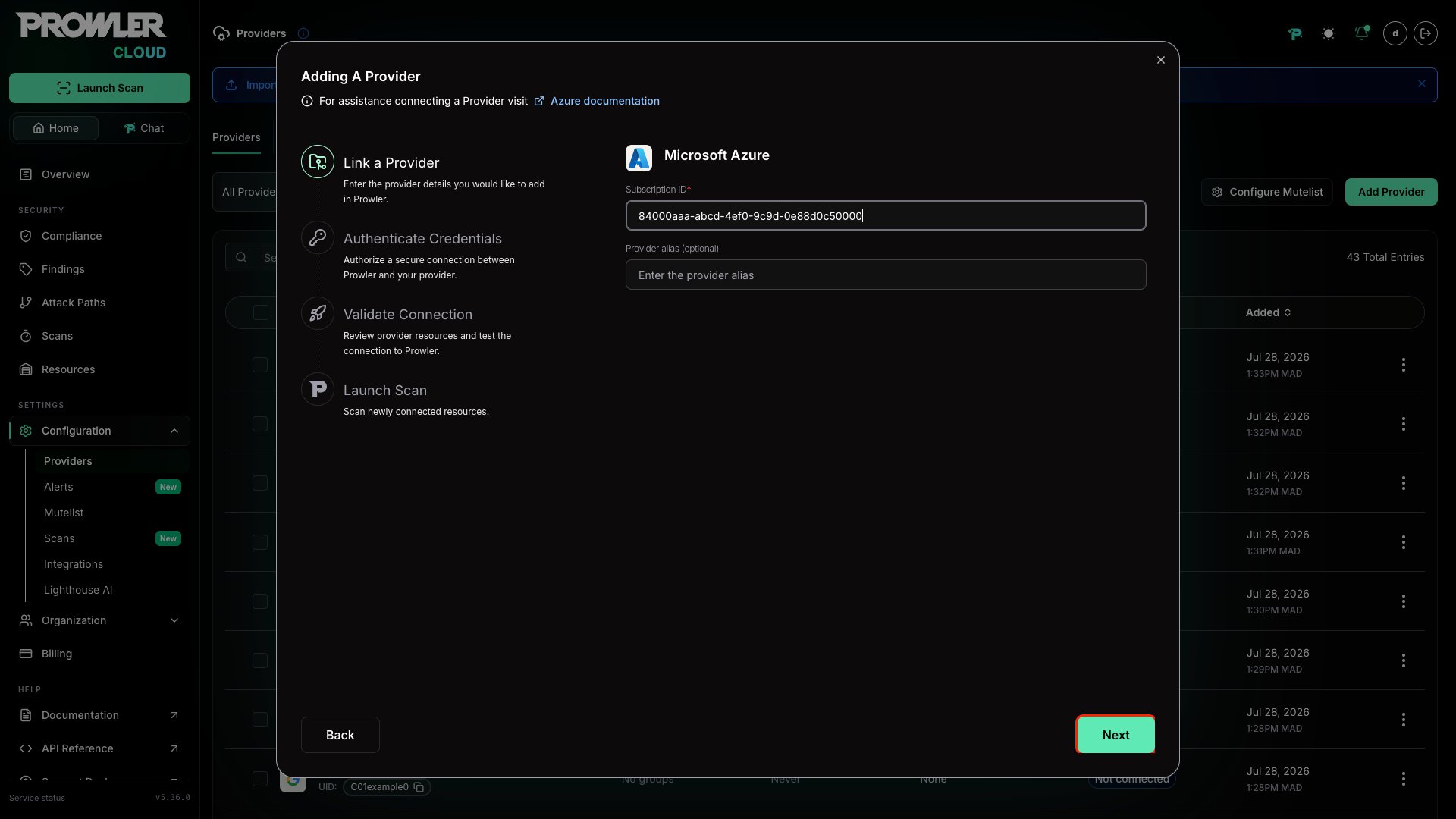Open row actions for Jul 28 1:33PM entry
Screen dimensions: 1456x819
[x=1404, y=365]
